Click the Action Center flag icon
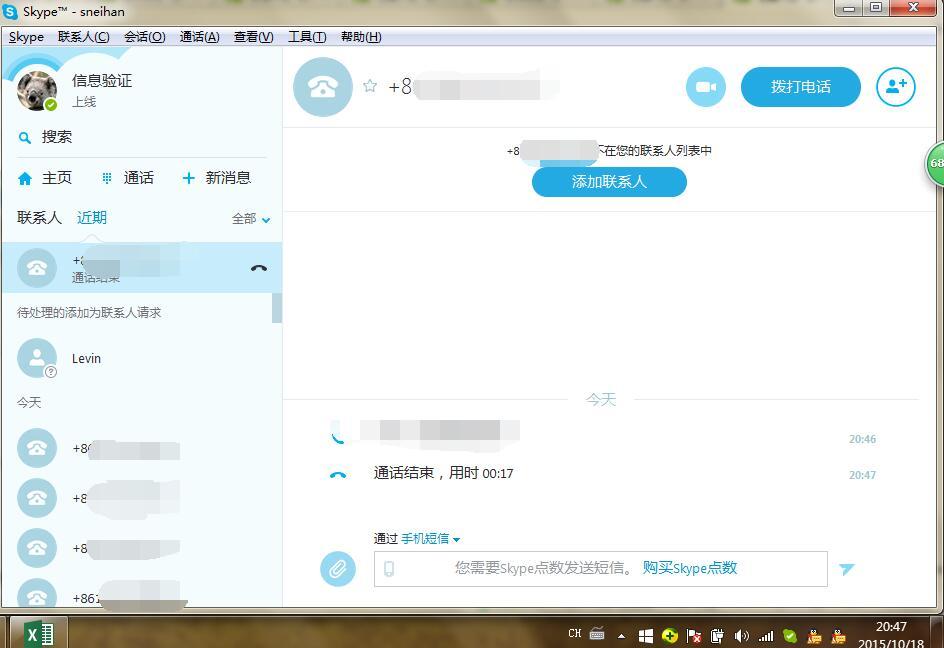The width and height of the screenshot is (944, 648). [x=694, y=635]
